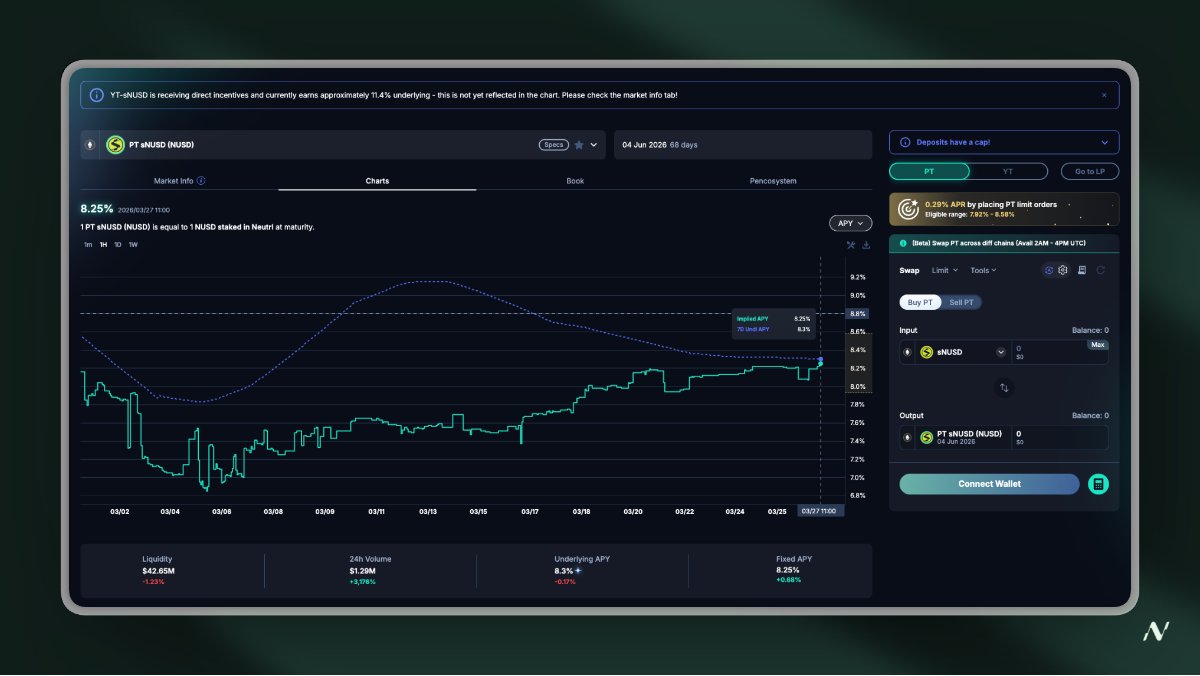
Task: Click the info icon in Deposits have a cap
Action: pyautogui.click(x=905, y=143)
